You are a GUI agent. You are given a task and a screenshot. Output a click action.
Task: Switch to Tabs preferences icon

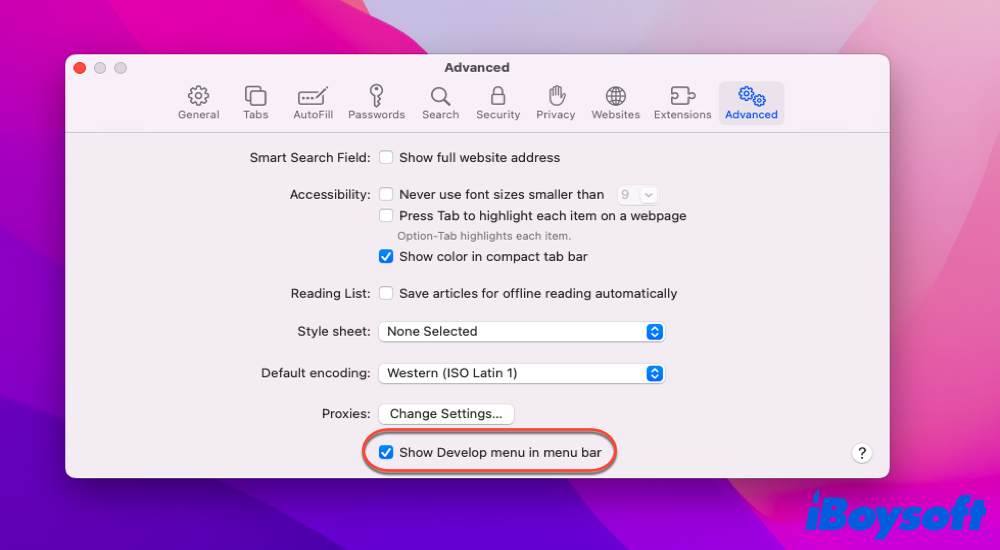click(256, 103)
